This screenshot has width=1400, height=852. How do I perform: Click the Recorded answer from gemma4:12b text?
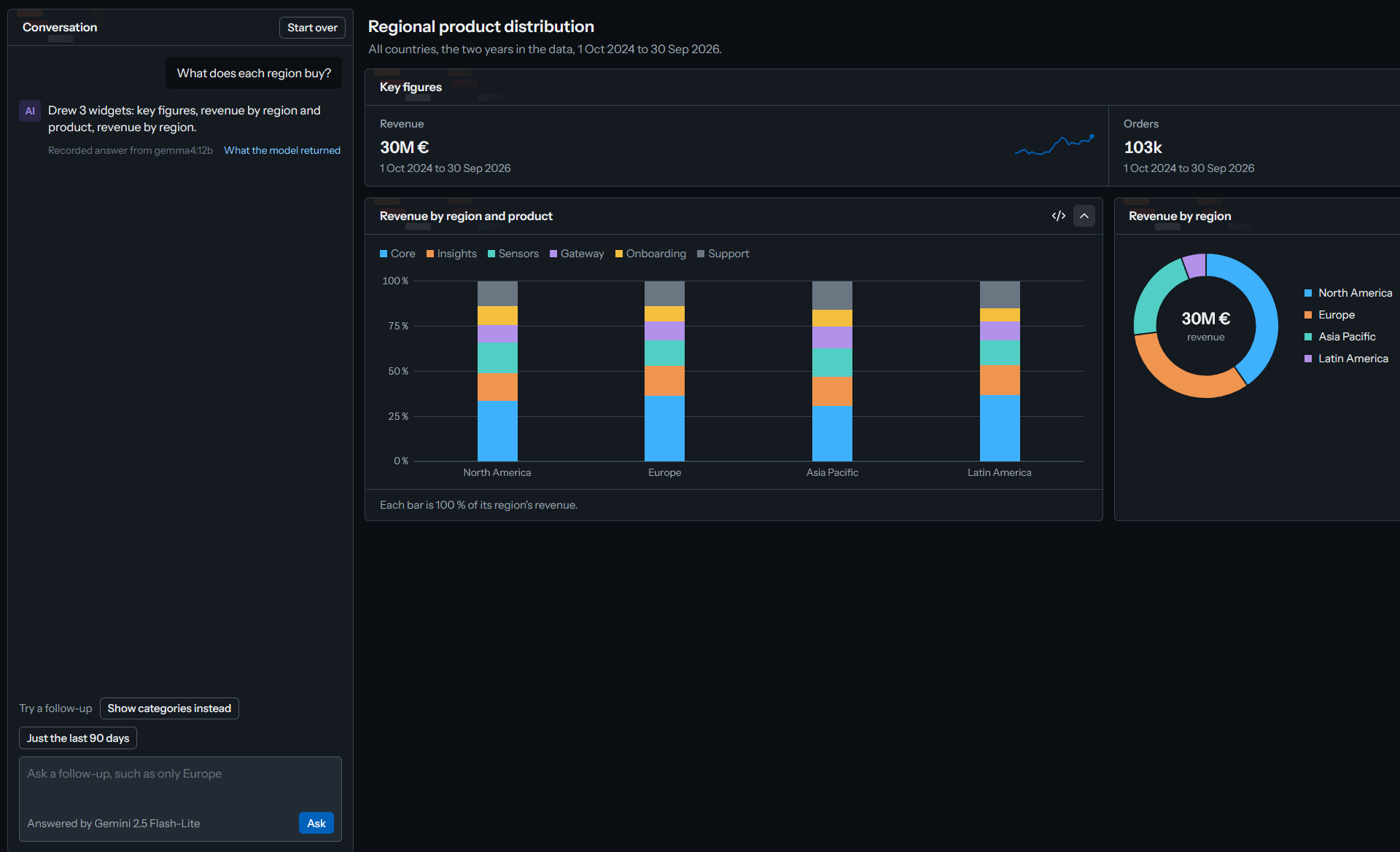pyautogui.click(x=131, y=150)
